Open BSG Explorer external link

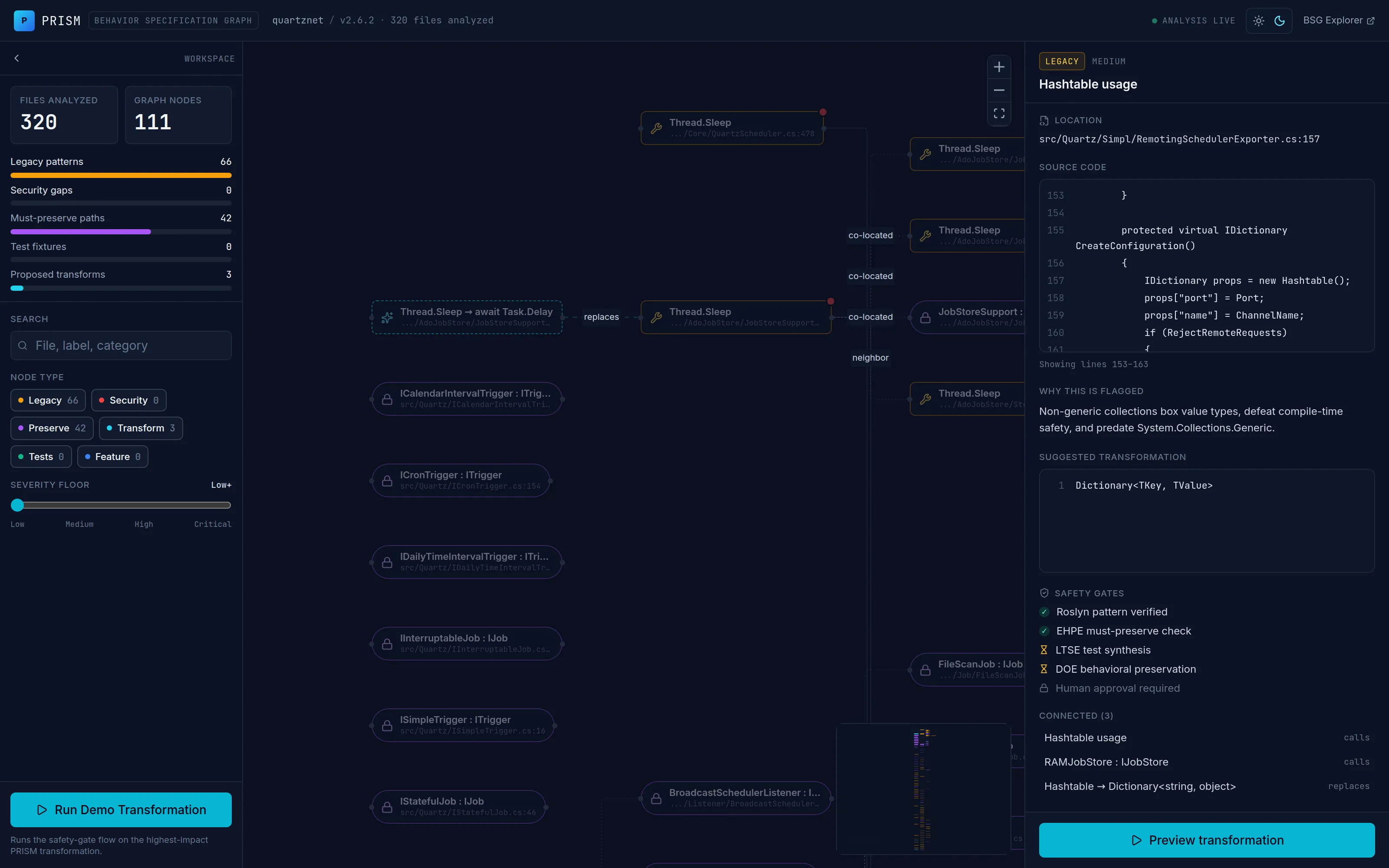click(1339, 21)
